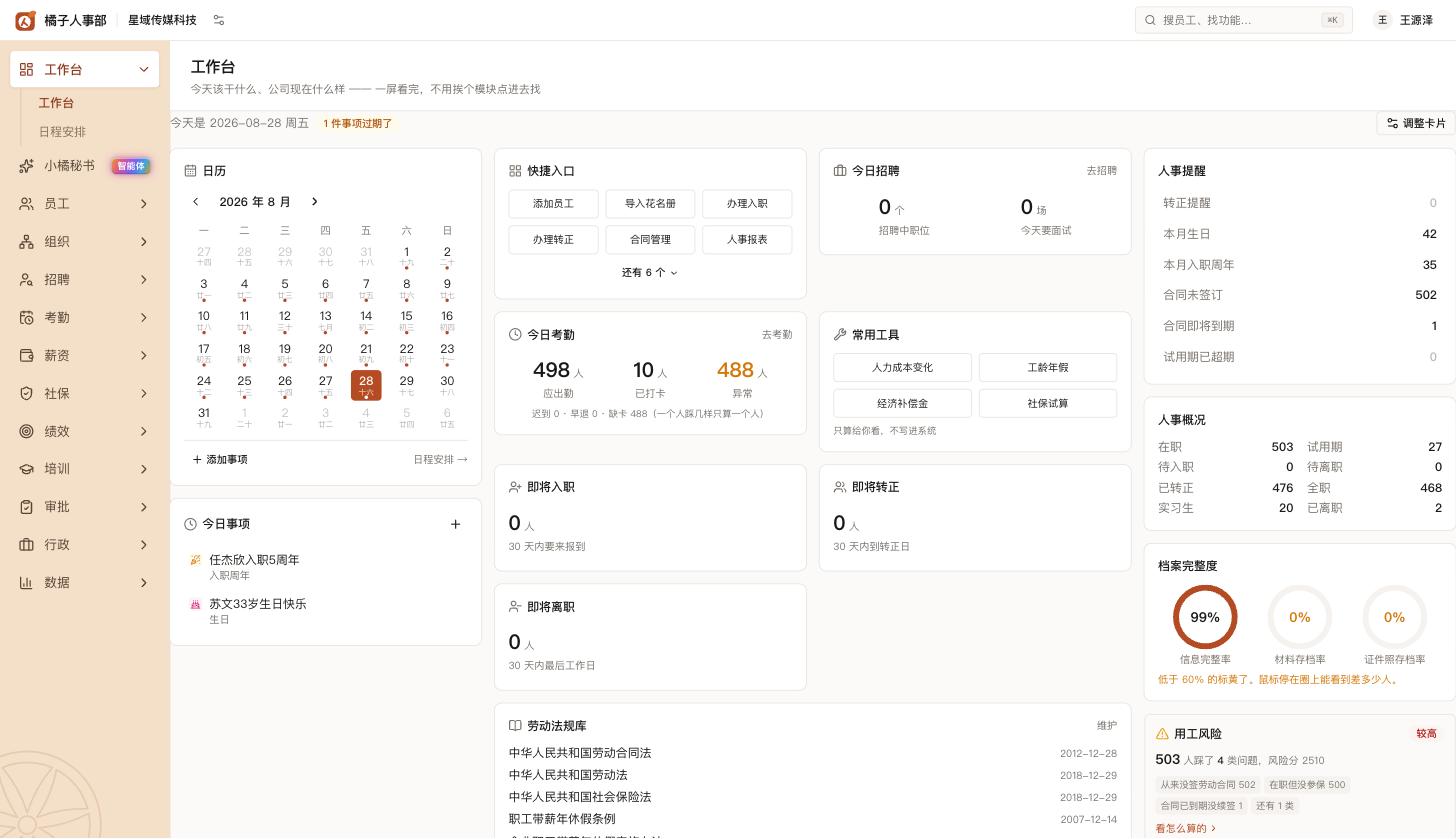Go to next month in calendar
The width and height of the screenshot is (1456, 839).
pos(314,202)
